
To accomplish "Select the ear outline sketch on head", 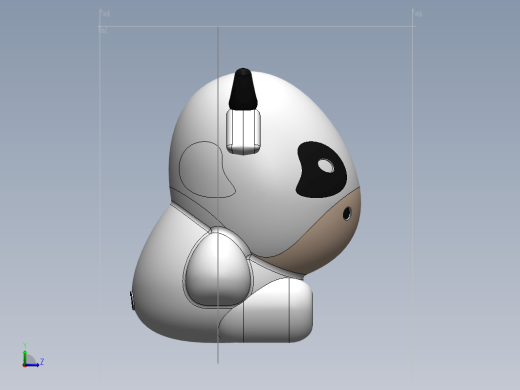I will click(207, 169).
